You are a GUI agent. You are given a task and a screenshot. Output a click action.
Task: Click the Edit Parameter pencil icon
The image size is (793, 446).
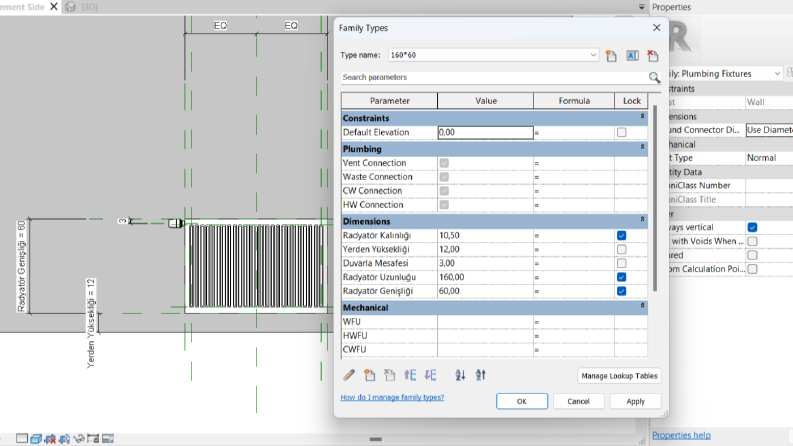[349, 375]
